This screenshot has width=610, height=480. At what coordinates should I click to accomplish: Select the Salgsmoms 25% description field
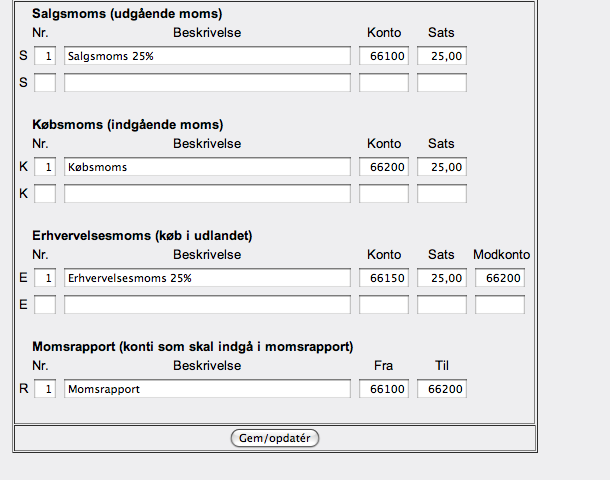coord(207,56)
